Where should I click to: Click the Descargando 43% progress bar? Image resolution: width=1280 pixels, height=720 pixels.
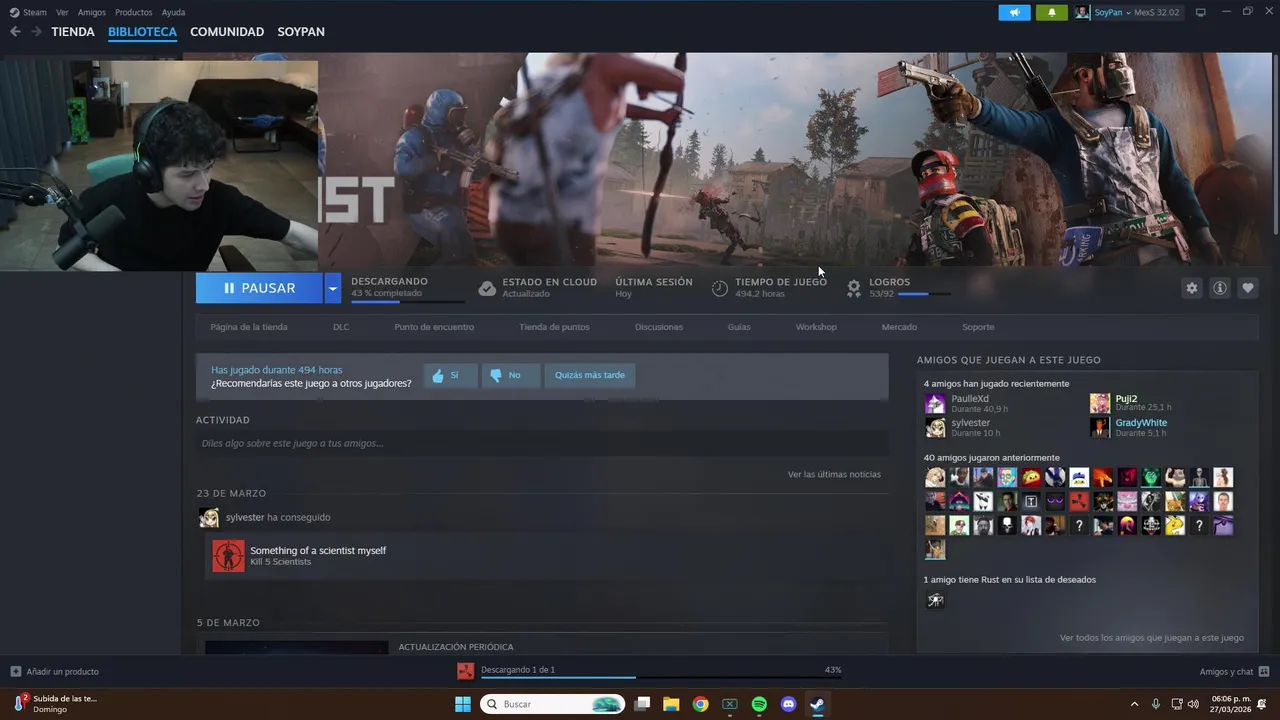[x=408, y=301]
